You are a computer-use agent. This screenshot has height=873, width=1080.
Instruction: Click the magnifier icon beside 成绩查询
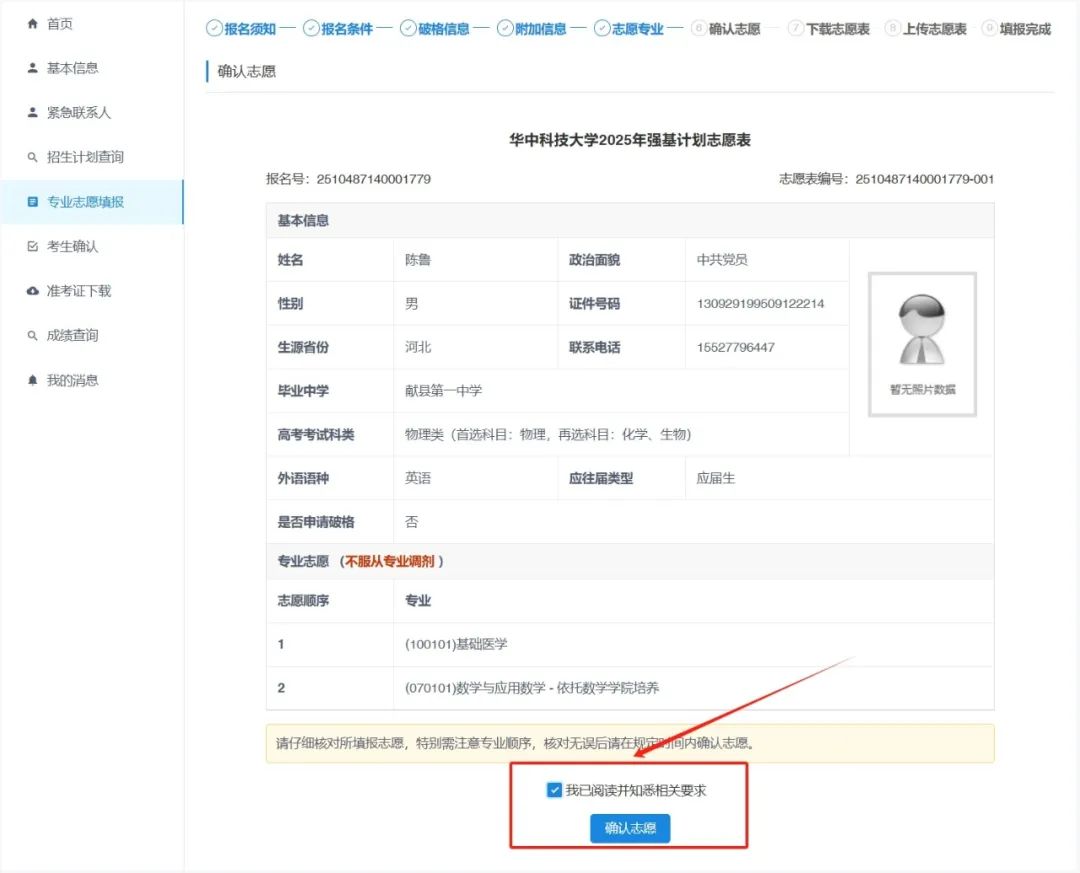tap(32, 336)
